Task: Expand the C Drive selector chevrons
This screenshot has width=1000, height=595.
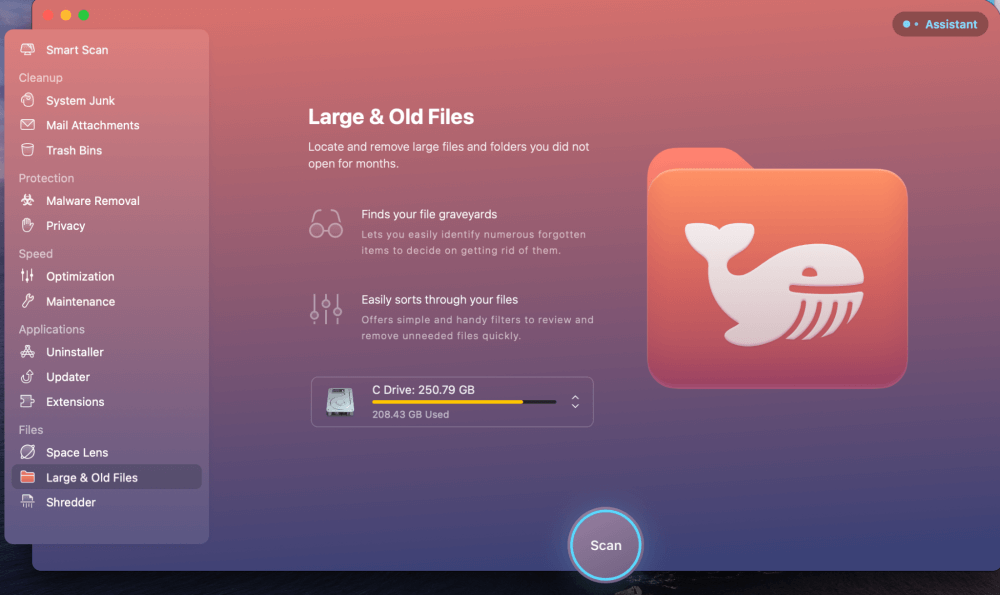Action: [x=575, y=402]
